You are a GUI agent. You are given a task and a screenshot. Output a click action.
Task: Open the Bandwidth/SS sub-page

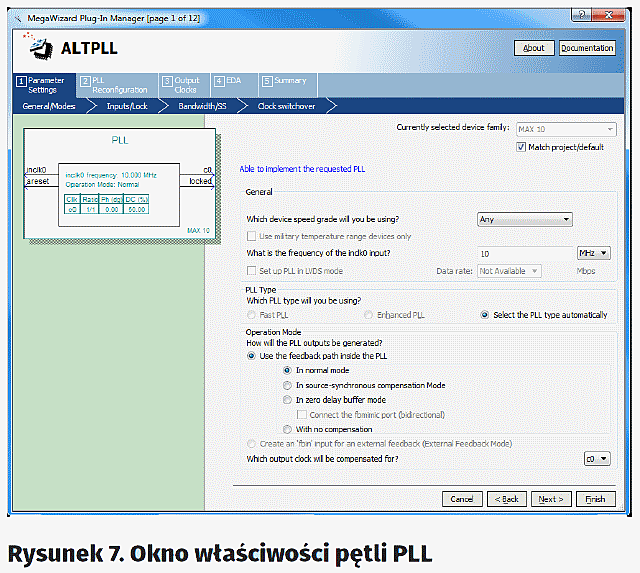click(202, 105)
